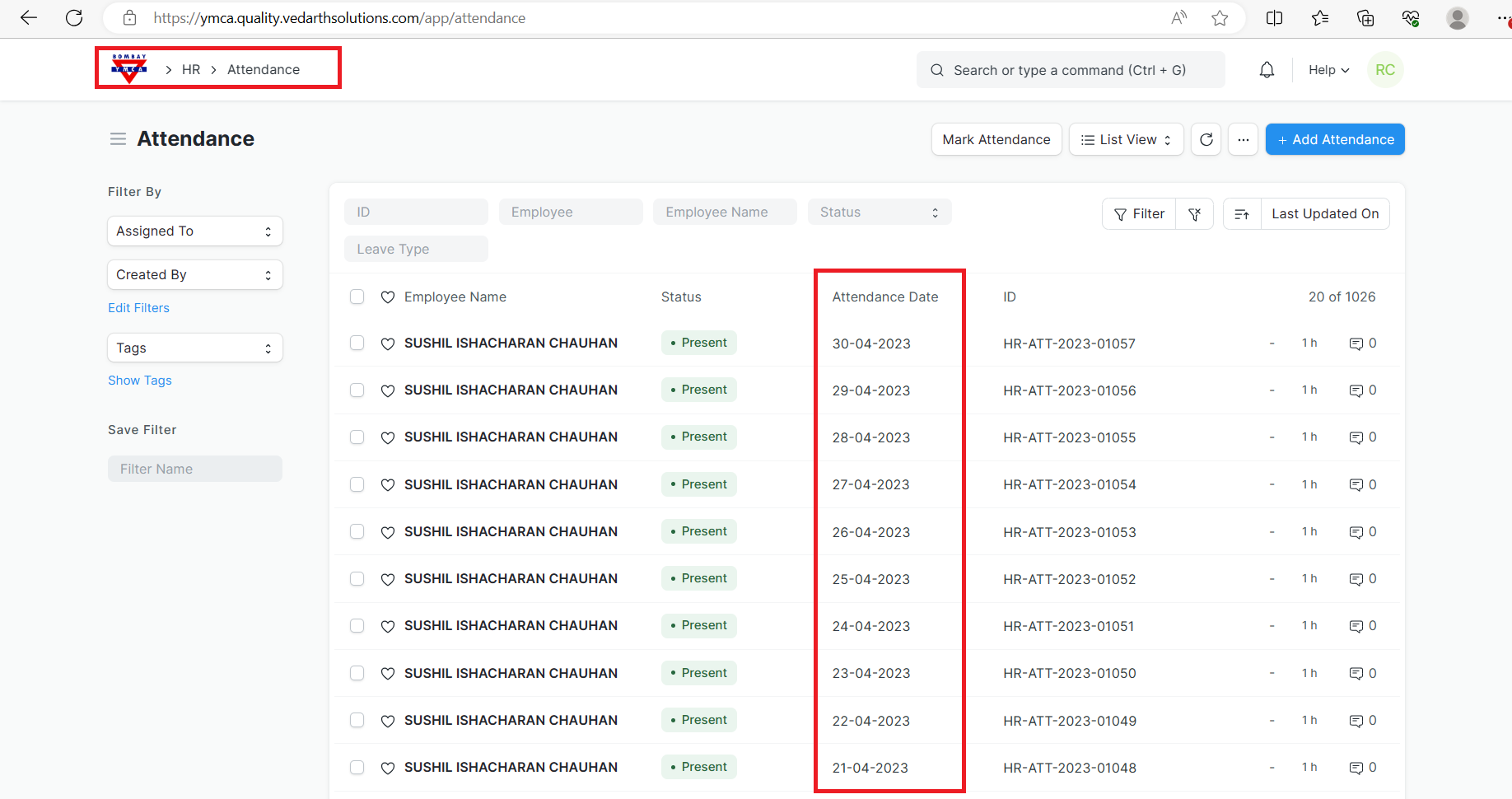
Task: Open the three-dots more options menu
Action: pyautogui.click(x=1243, y=139)
